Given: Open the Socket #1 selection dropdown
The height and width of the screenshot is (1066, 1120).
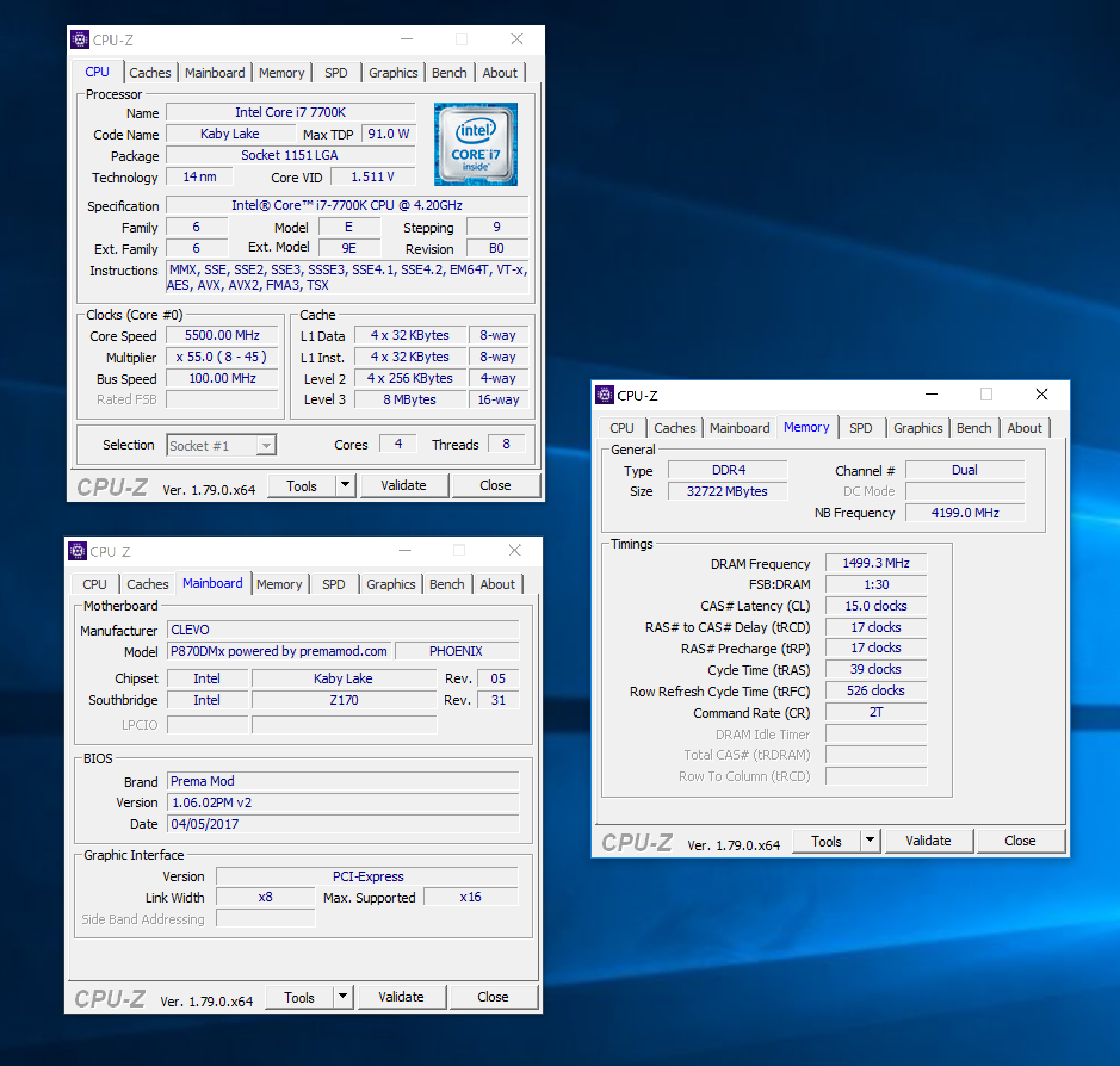Looking at the screenshot, I should [267, 445].
